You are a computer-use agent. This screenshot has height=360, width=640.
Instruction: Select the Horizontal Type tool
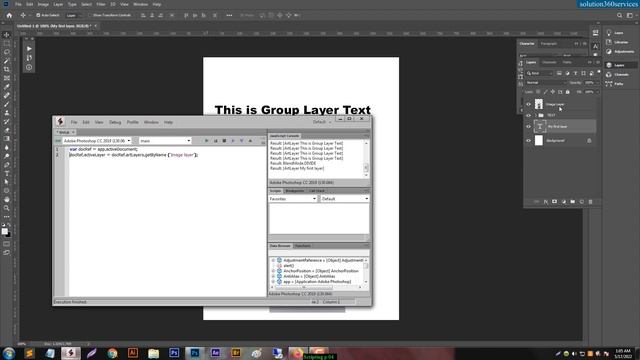tap(7, 173)
